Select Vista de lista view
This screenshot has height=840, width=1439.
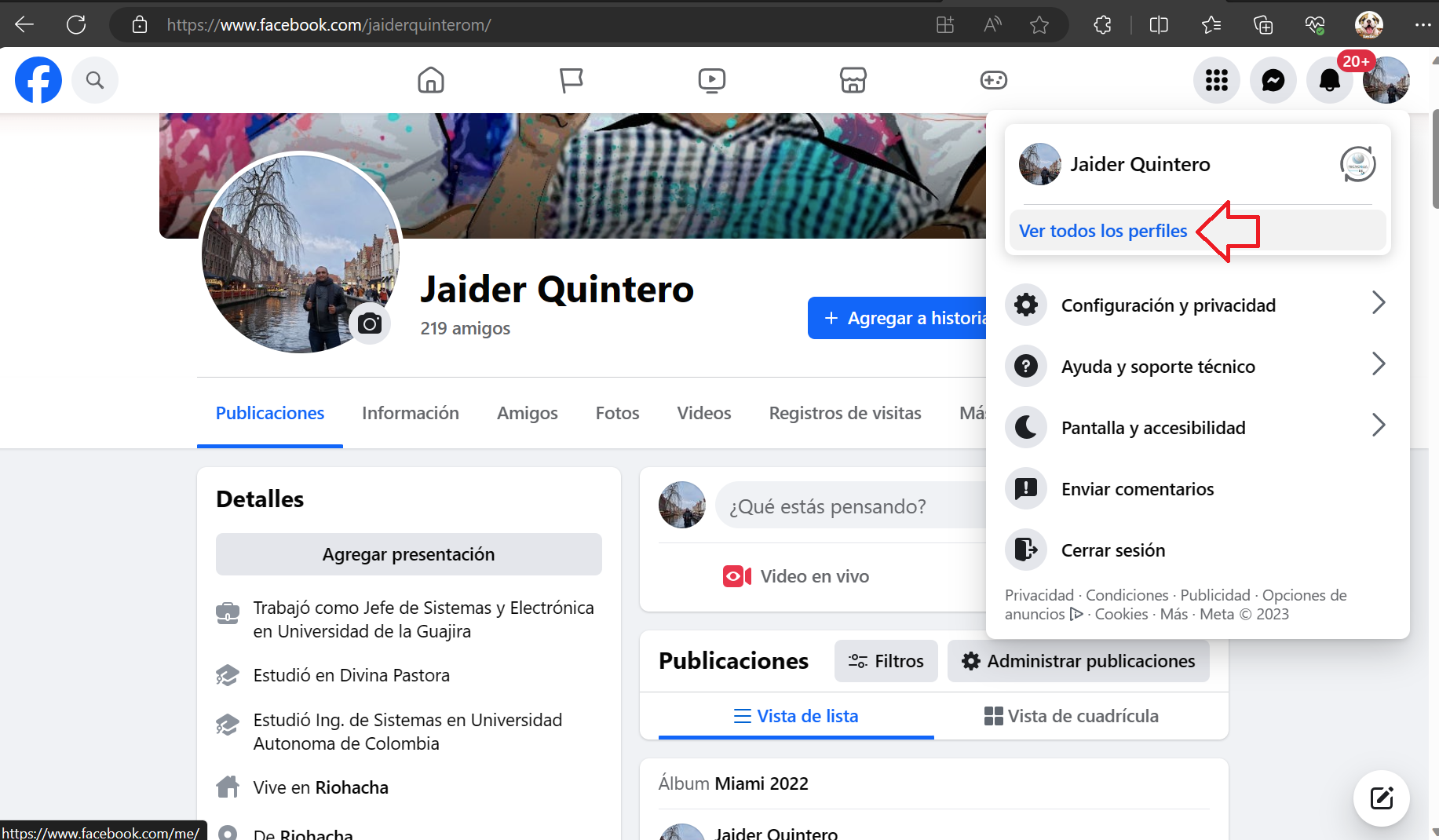796,716
